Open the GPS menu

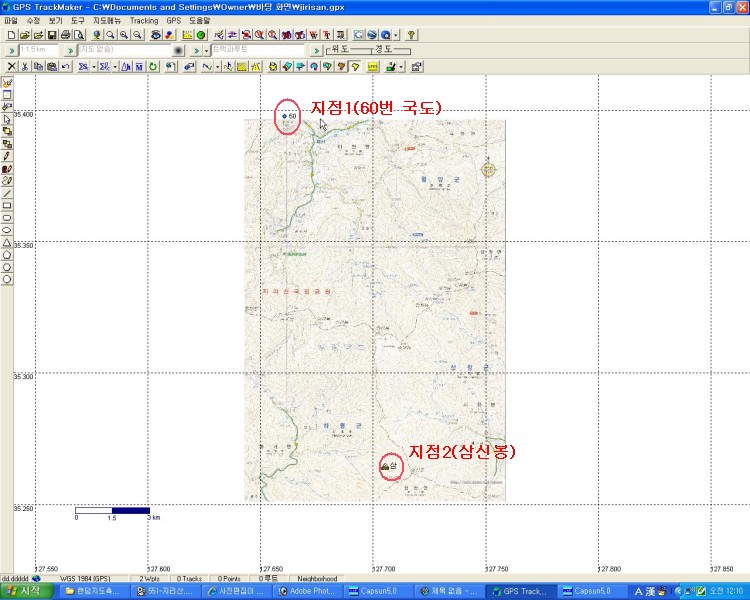(x=174, y=21)
